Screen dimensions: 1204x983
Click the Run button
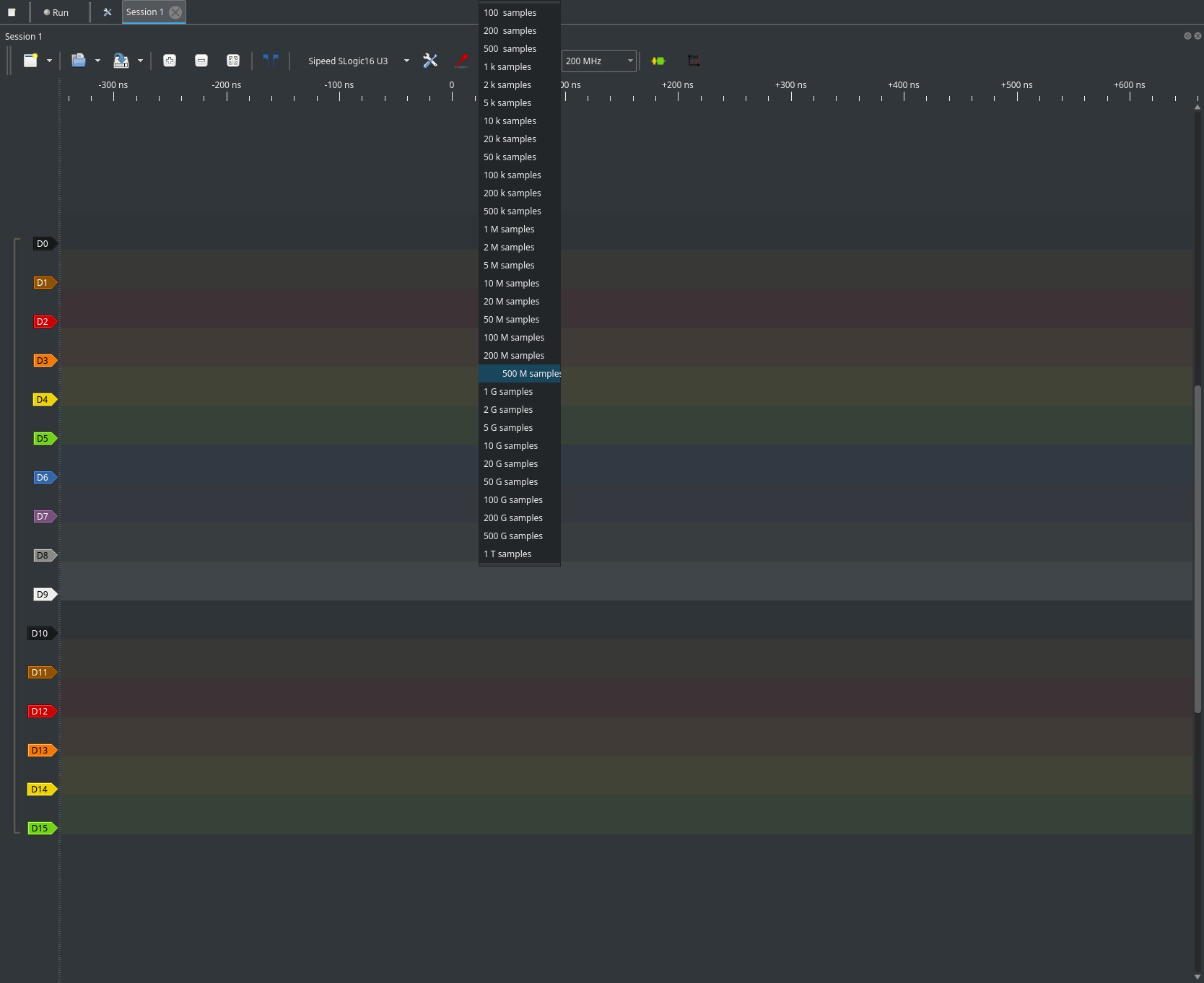(56, 12)
